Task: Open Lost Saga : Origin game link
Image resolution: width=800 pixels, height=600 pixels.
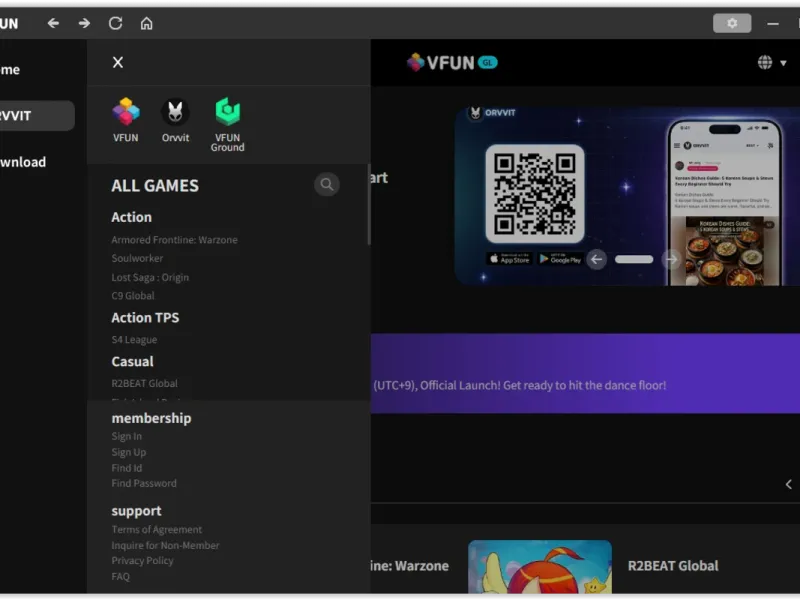Action: click(x=150, y=278)
